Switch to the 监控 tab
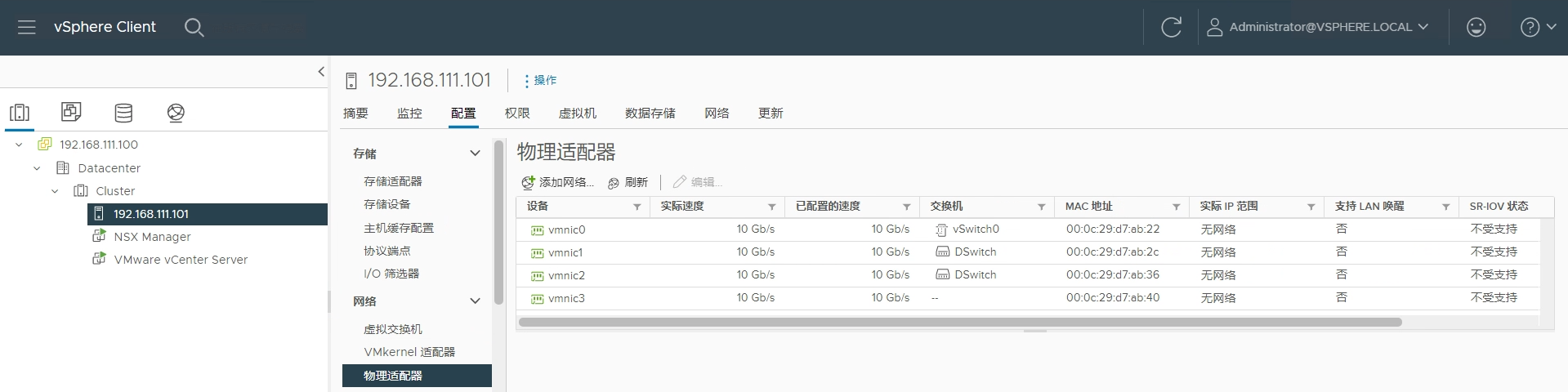Screen dimensions: 1568x392 point(409,114)
